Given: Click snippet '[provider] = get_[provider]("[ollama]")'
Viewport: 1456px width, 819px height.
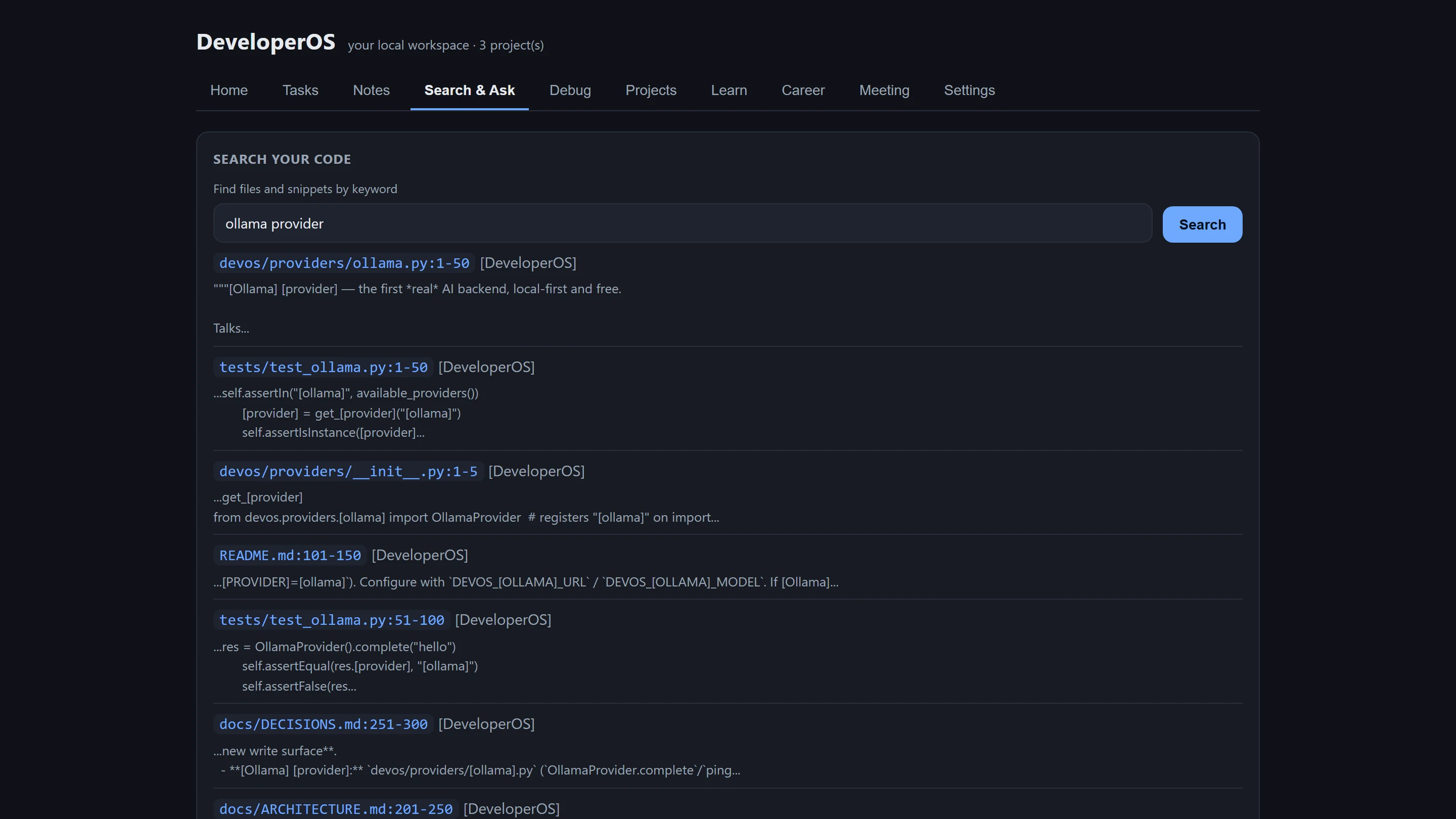Looking at the screenshot, I should 351,413.
